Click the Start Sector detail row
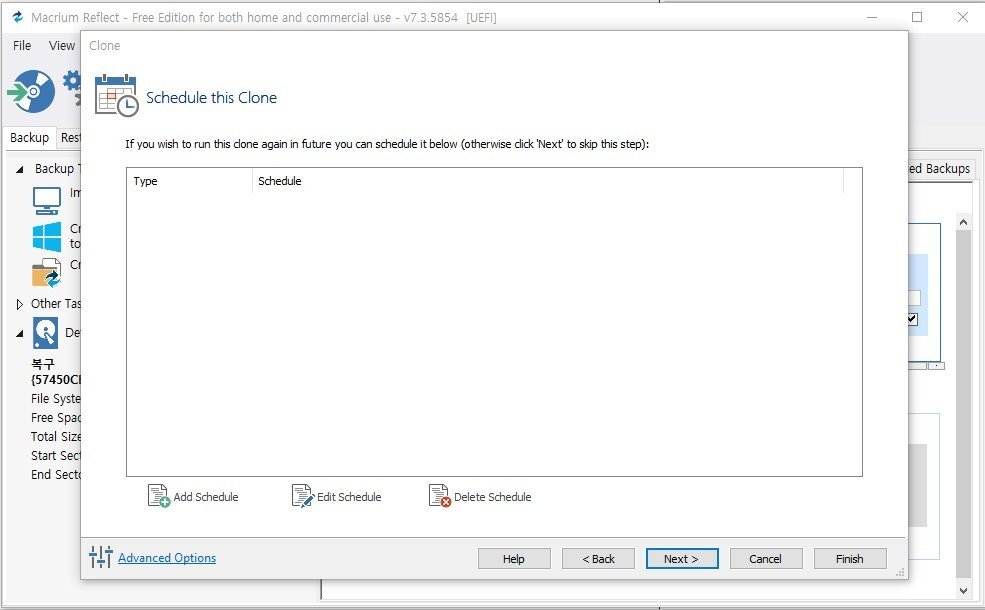This screenshot has width=985, height=610. click(56, 455)
